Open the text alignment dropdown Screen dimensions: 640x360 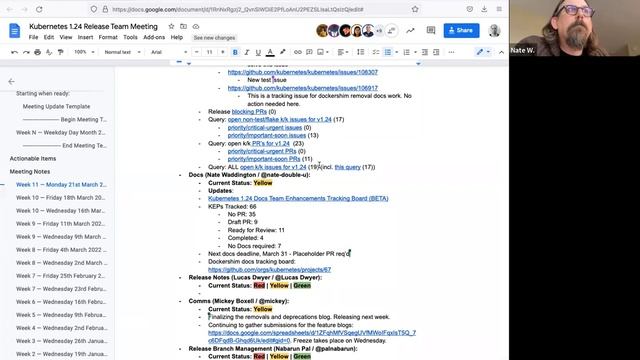click(x=343, y=52)
